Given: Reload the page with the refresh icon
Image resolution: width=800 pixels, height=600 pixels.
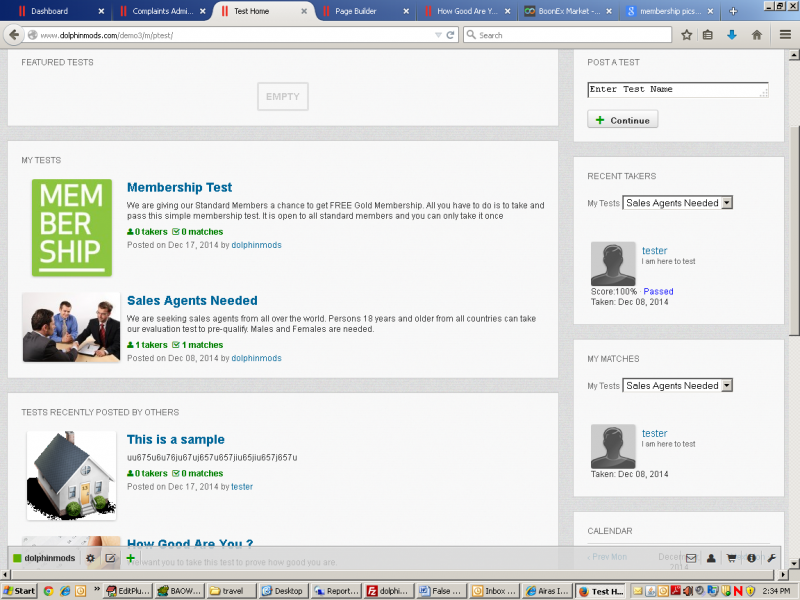Looking at the screenshot, I should 450,35.
